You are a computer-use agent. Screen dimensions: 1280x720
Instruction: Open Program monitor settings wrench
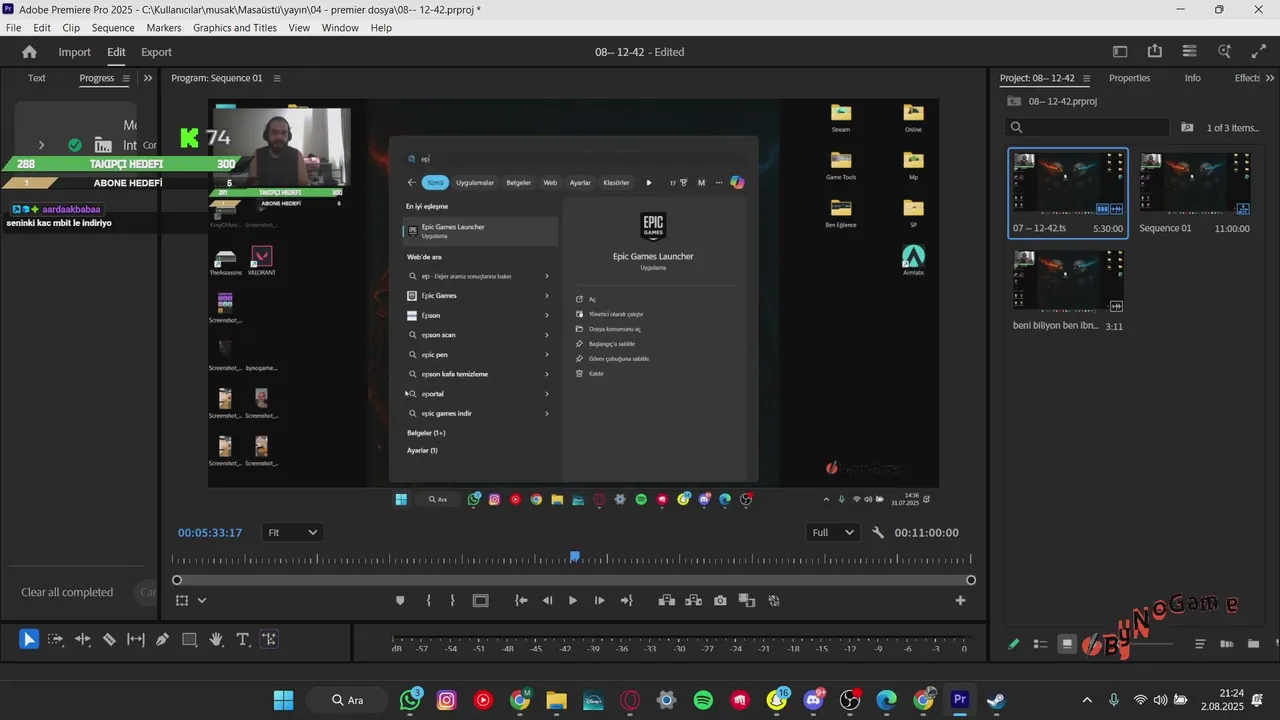pos(878,533)
